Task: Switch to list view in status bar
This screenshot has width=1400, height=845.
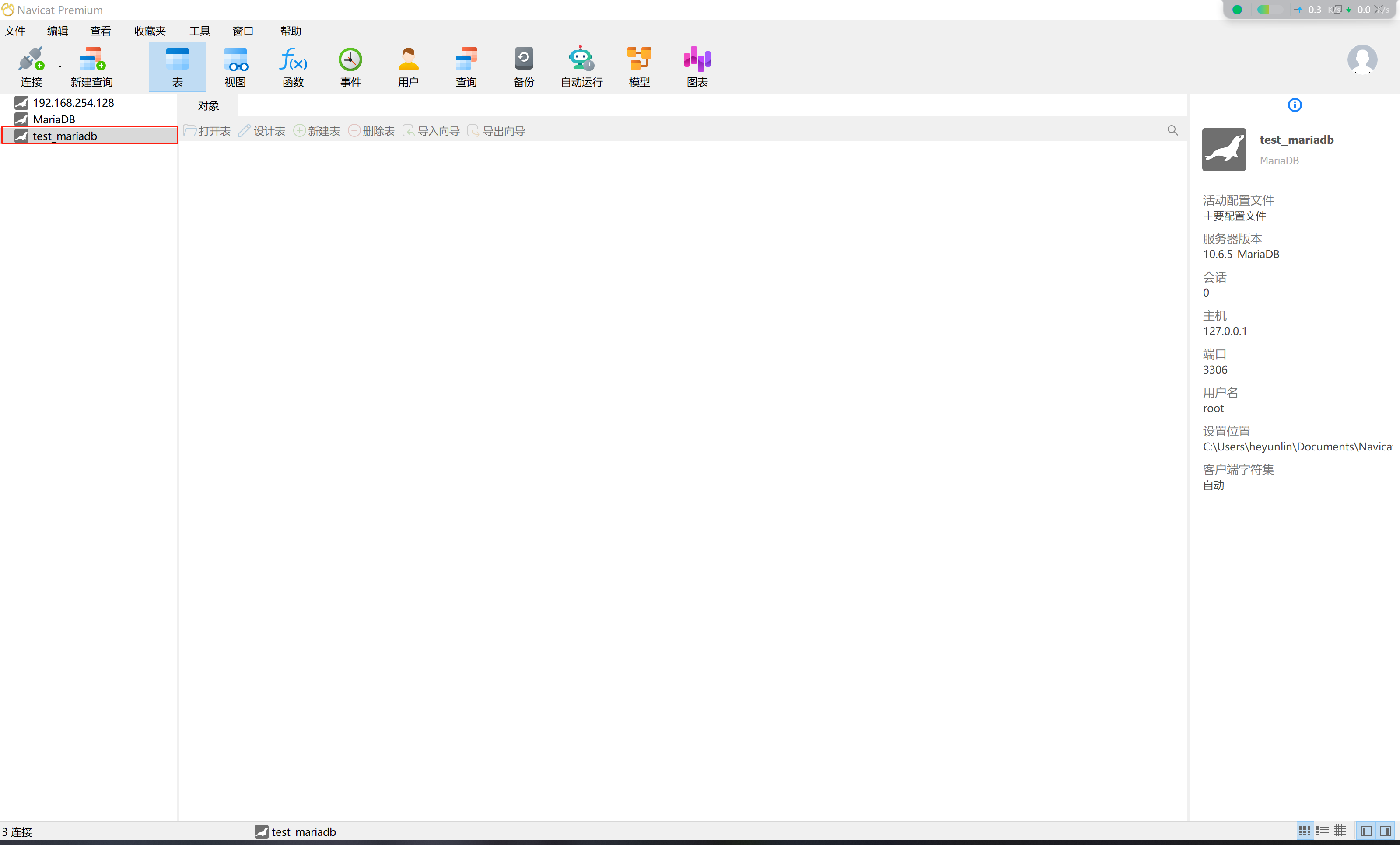Action: [x=1322, y=831]
